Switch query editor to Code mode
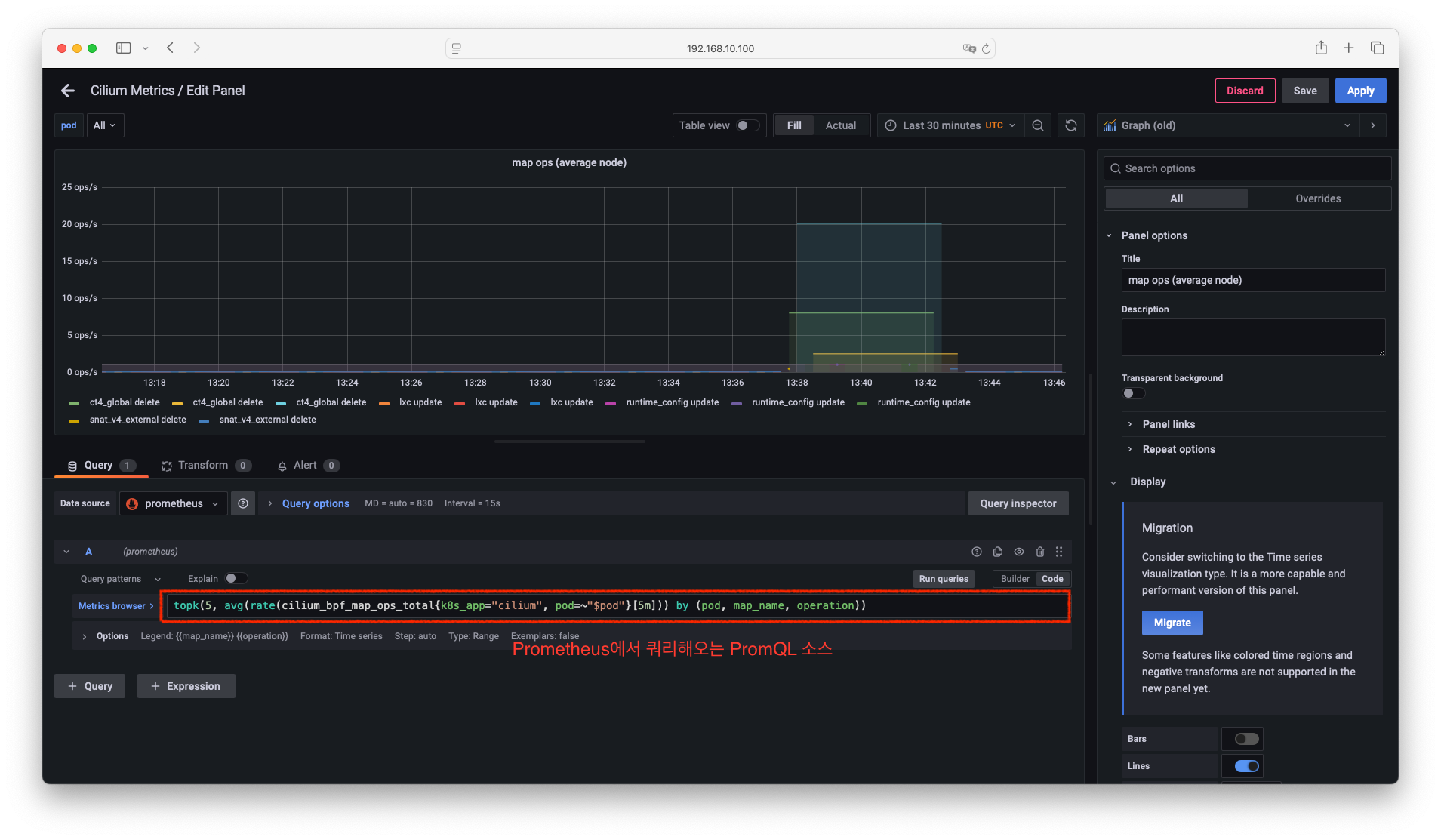 pyautogui.click(x=1052, y=579)
